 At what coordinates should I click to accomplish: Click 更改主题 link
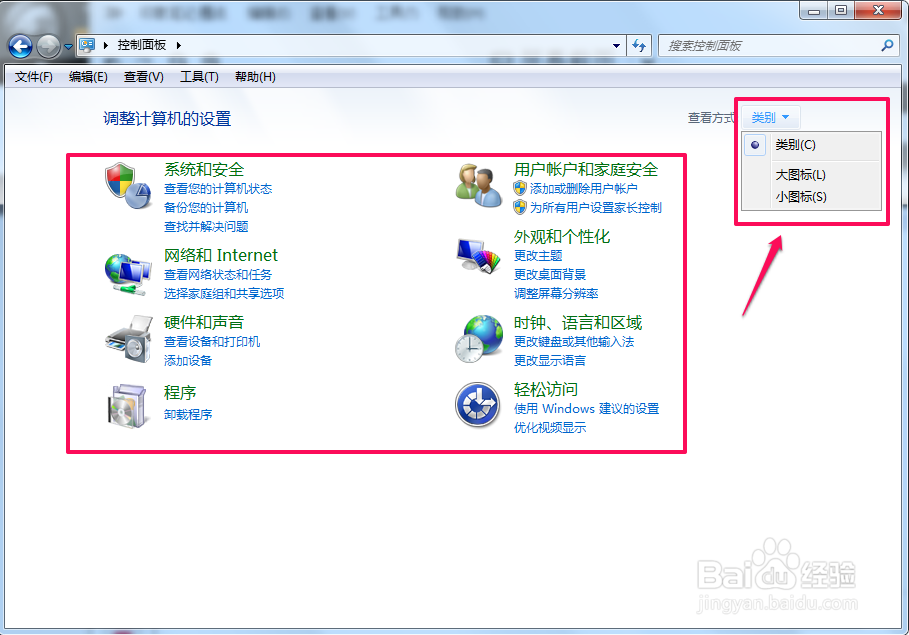tap(538, 256)
